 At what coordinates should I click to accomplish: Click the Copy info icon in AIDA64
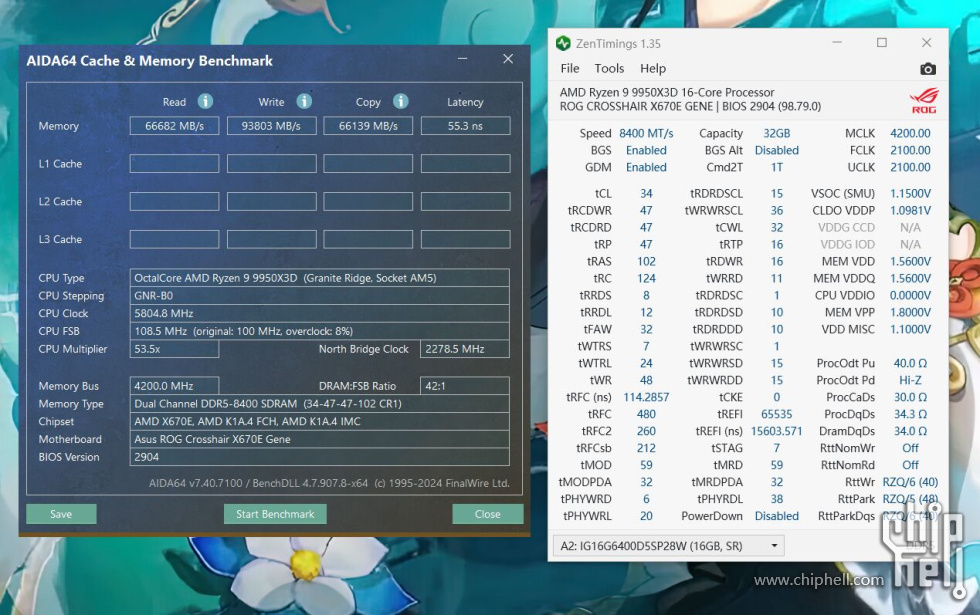pyautogui.click(x=401, y=101)
